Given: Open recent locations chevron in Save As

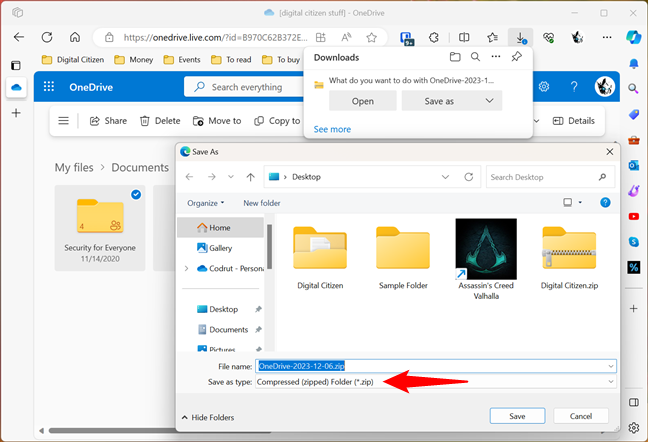Looking at the screenshot, I should [x=231, y=177].
